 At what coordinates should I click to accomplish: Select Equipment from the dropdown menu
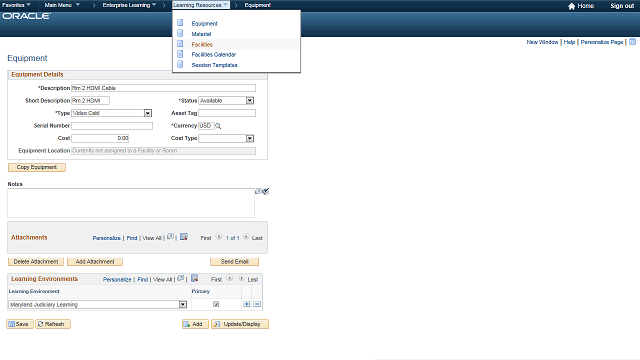204,24
